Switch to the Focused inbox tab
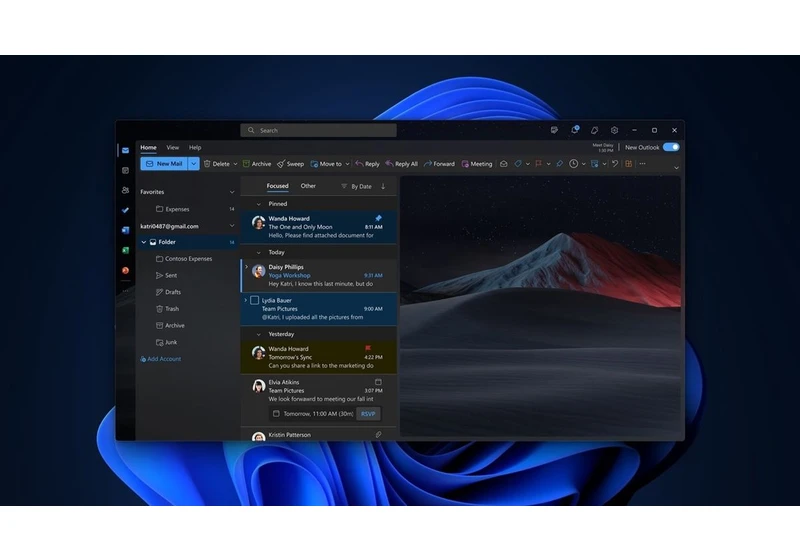Screen dimensions: 800x560 click(x=278, y=186)
